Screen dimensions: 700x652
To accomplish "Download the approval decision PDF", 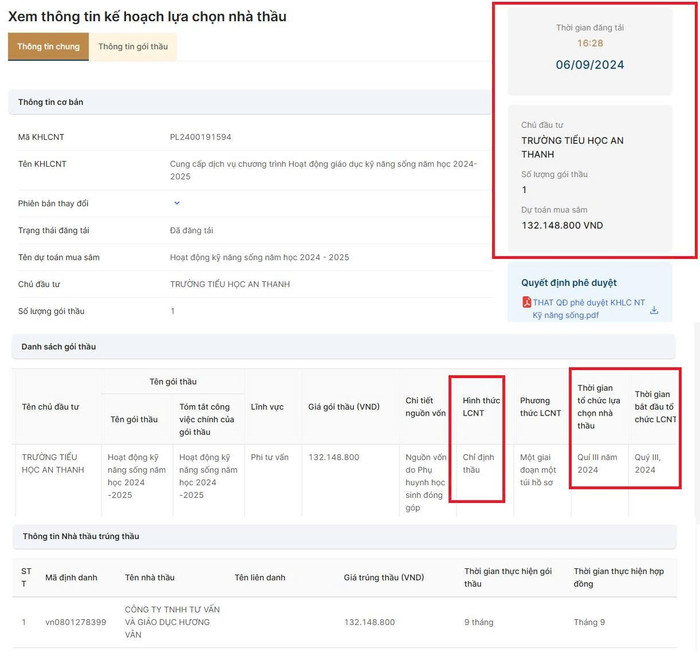I will point(654,310).
